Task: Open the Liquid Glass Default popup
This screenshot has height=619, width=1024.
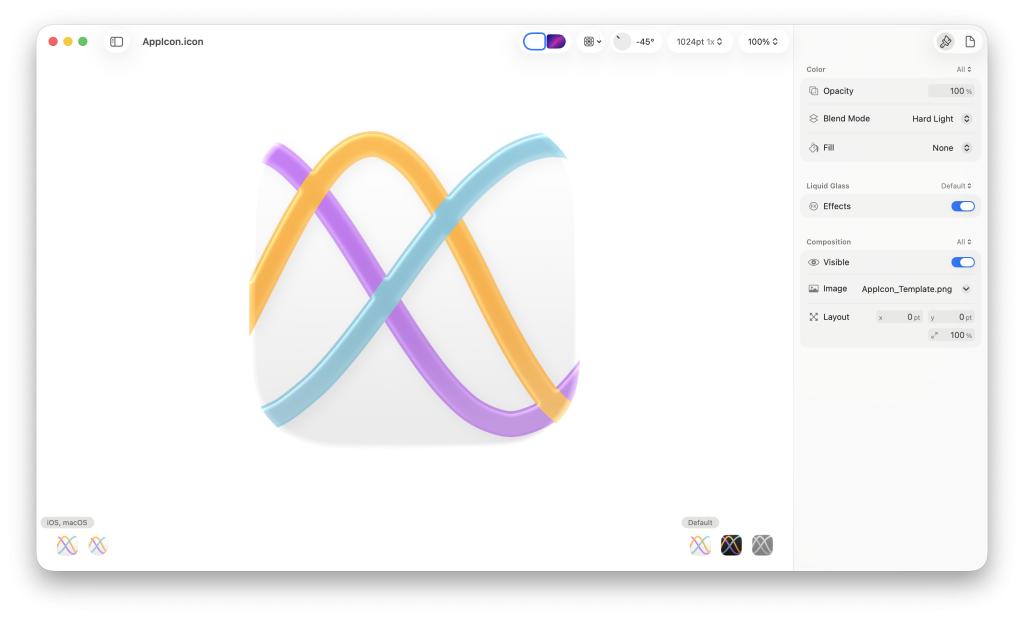Action: click(956, 186)
